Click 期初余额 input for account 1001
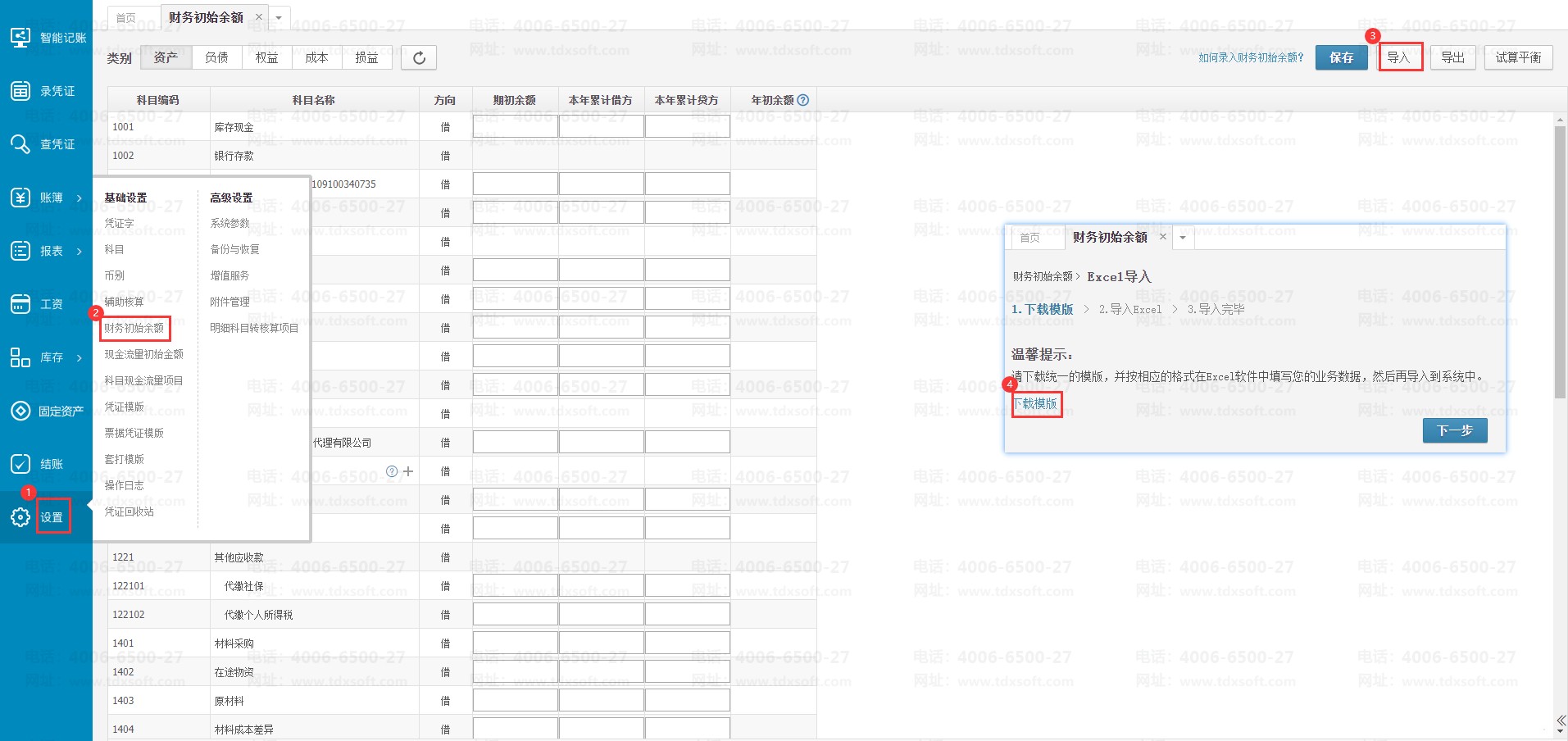 pyautogui.click(x=515, y=127)
